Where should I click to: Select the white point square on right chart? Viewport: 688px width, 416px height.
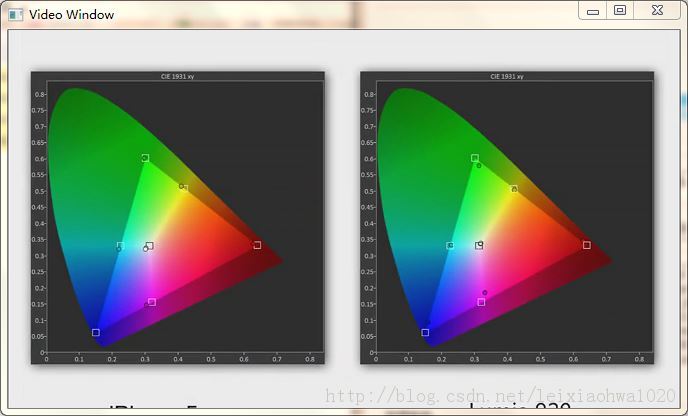479,245
